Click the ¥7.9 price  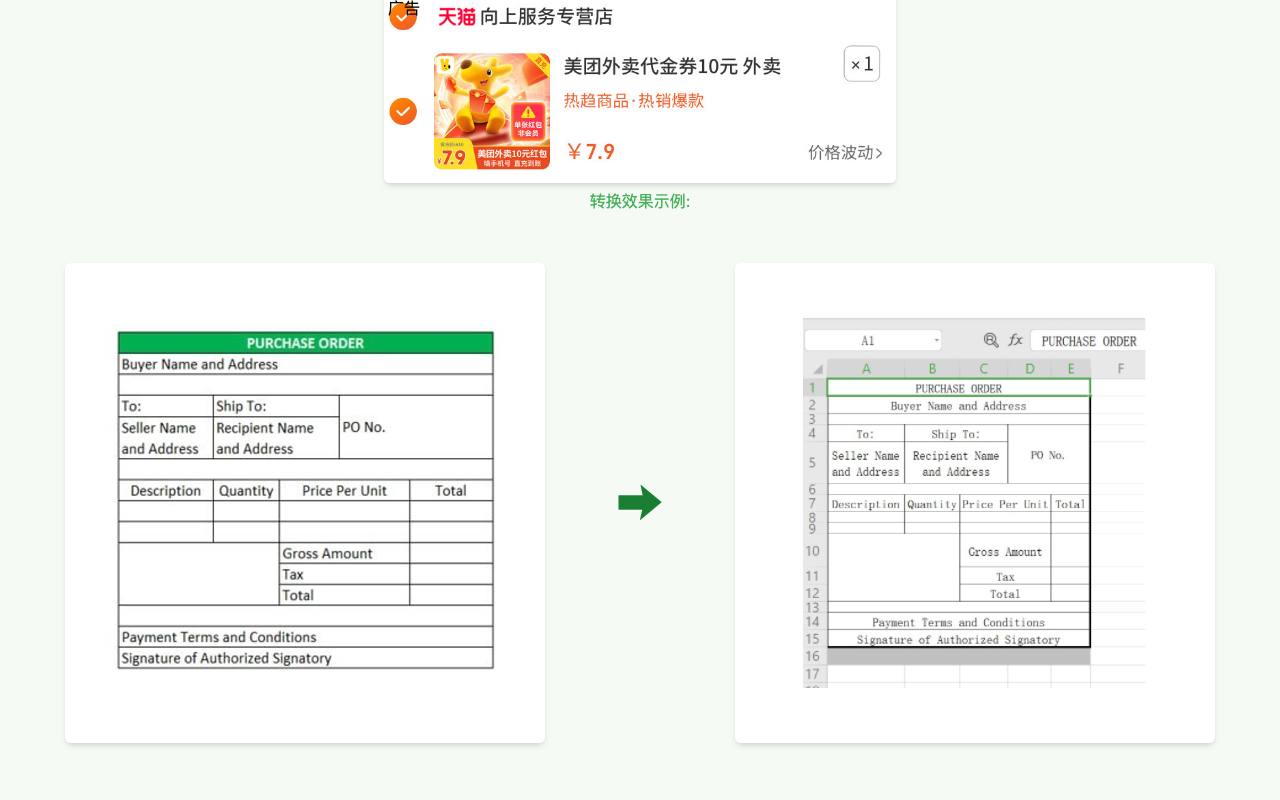(x=590, y=151)
